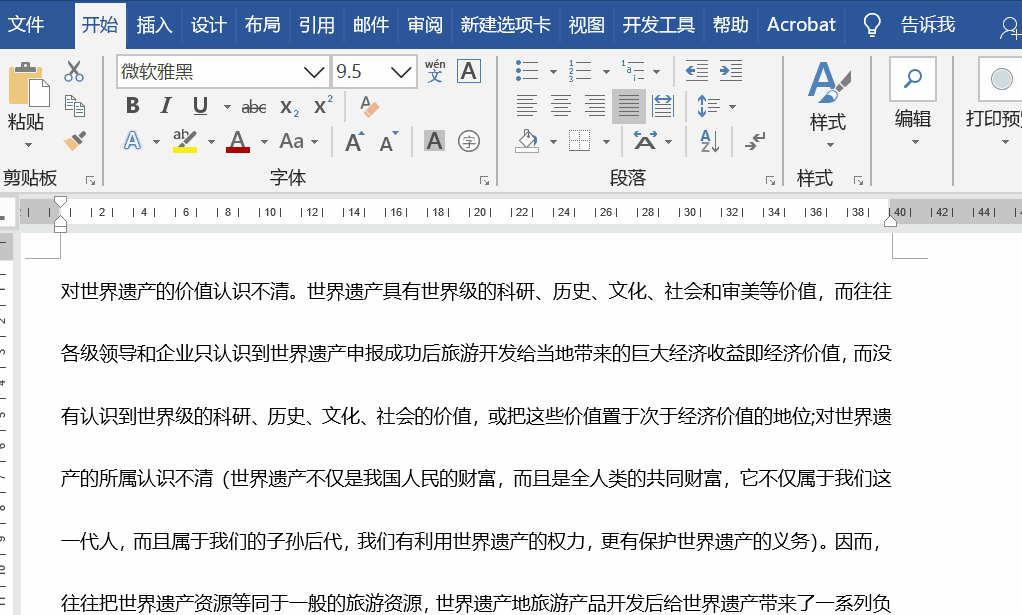Apply yellow text highlight color

click(185, 141)
